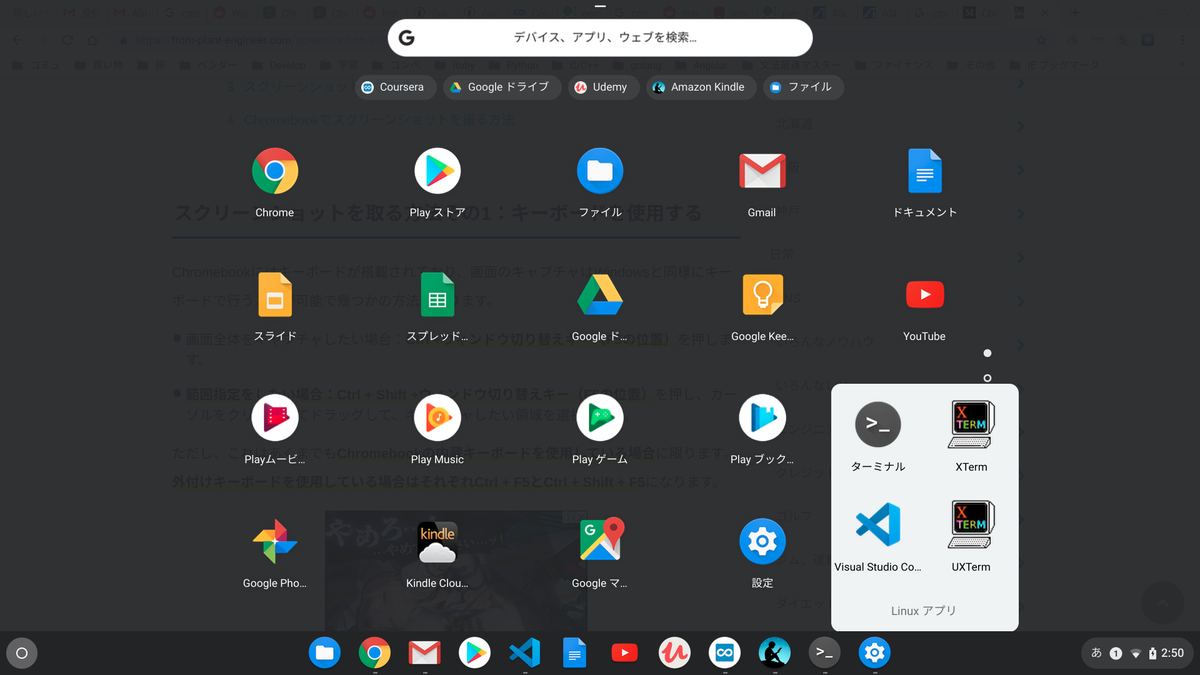Open XTerm in the Linux アプリ folder
Viewport: 1200px width, 675px height.
[971, 424]
